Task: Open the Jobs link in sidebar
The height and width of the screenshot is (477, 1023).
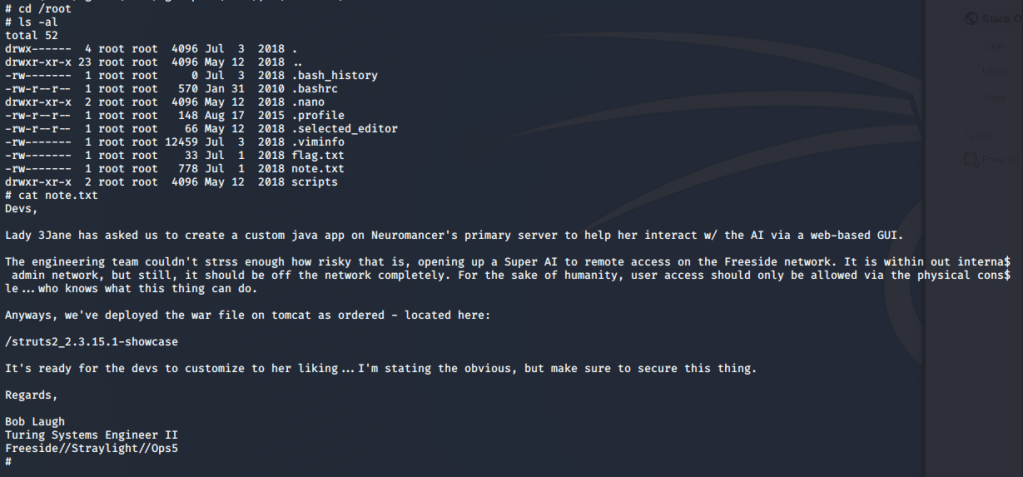Action: point(994,97)
